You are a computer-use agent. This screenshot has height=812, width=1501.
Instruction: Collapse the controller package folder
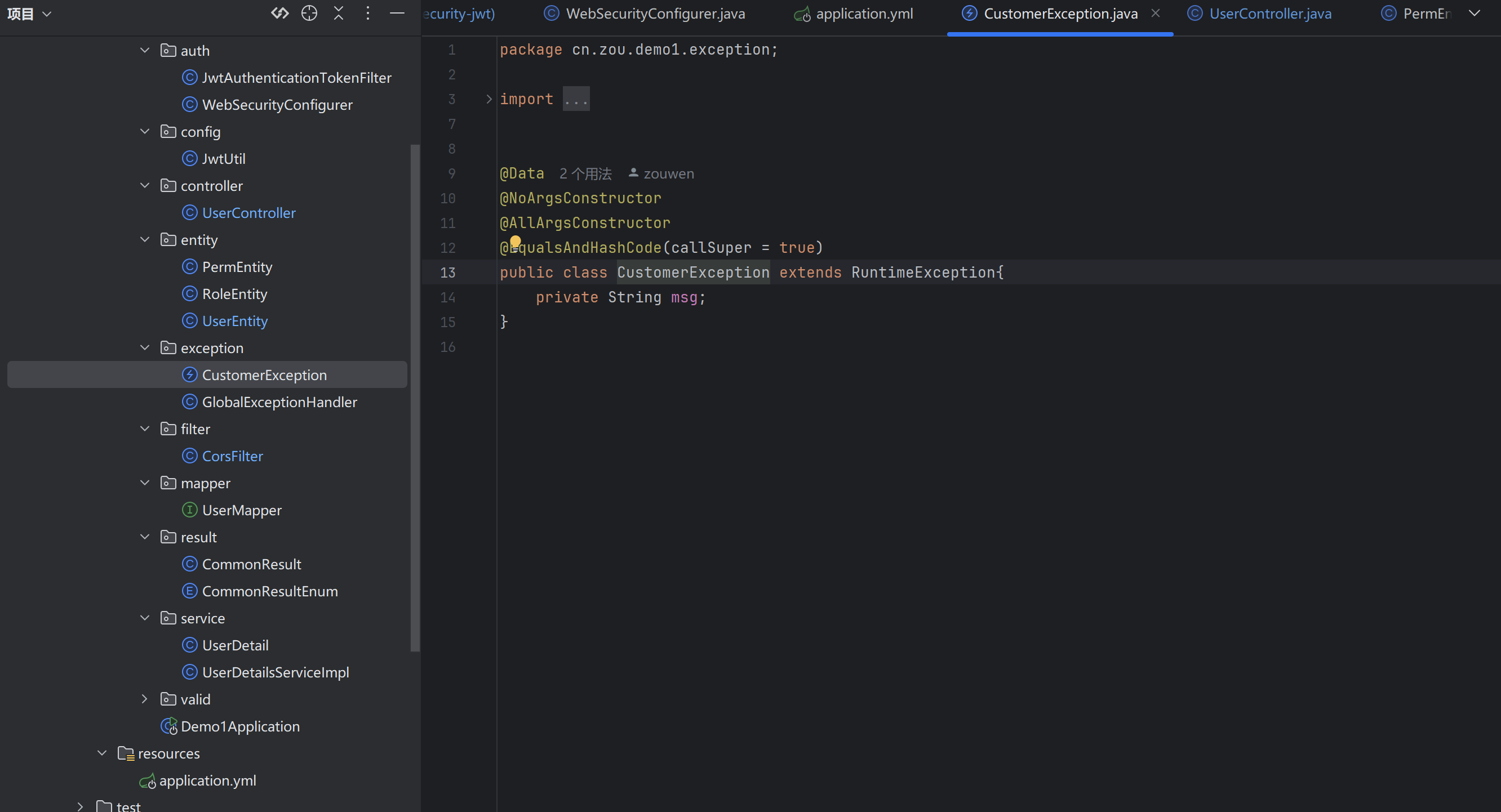pyautogui.click(x=144, y=186)
